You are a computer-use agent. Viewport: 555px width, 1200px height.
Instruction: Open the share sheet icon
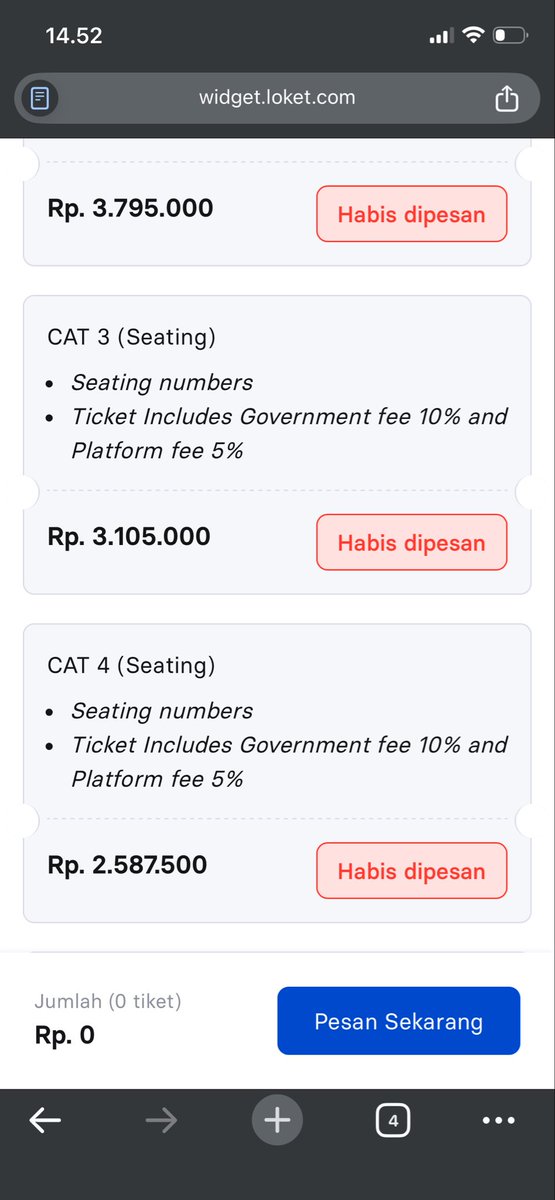(x=507, y=98)
